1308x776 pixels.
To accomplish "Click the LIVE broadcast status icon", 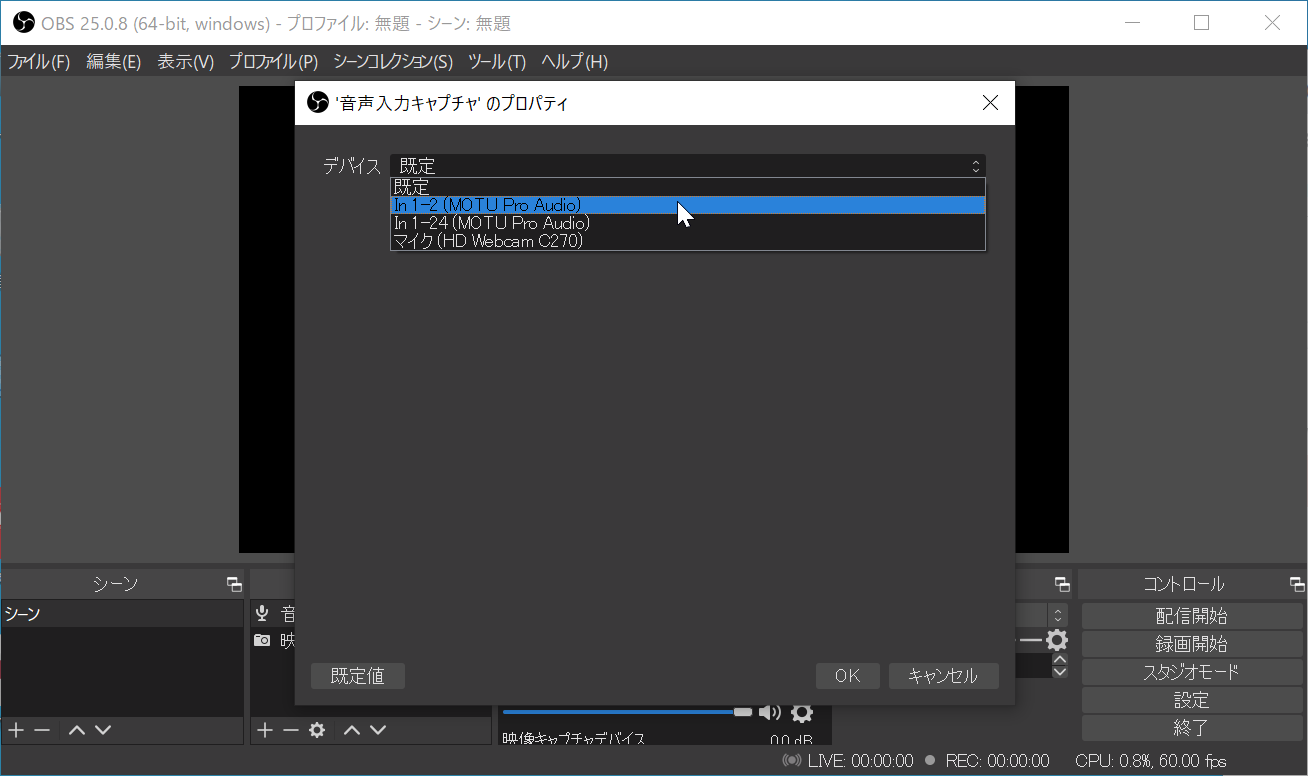I will [x=791, y=761].
